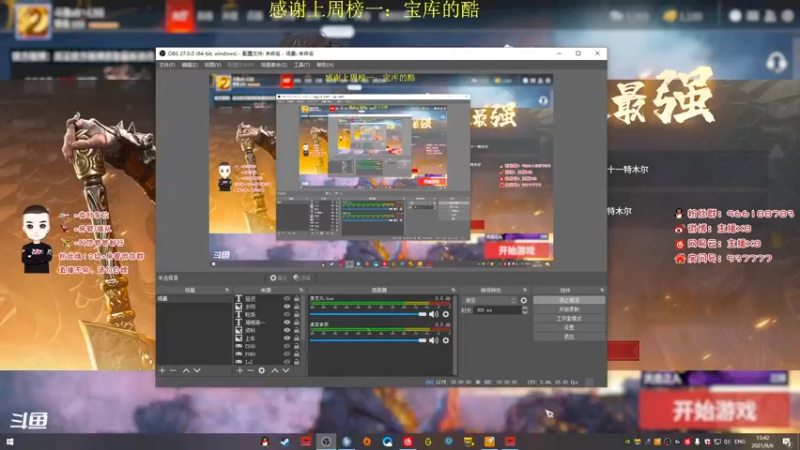Adjust the desktop audio volume slider
This screenshot has height=450, width=800.
(x=368, y=340)
